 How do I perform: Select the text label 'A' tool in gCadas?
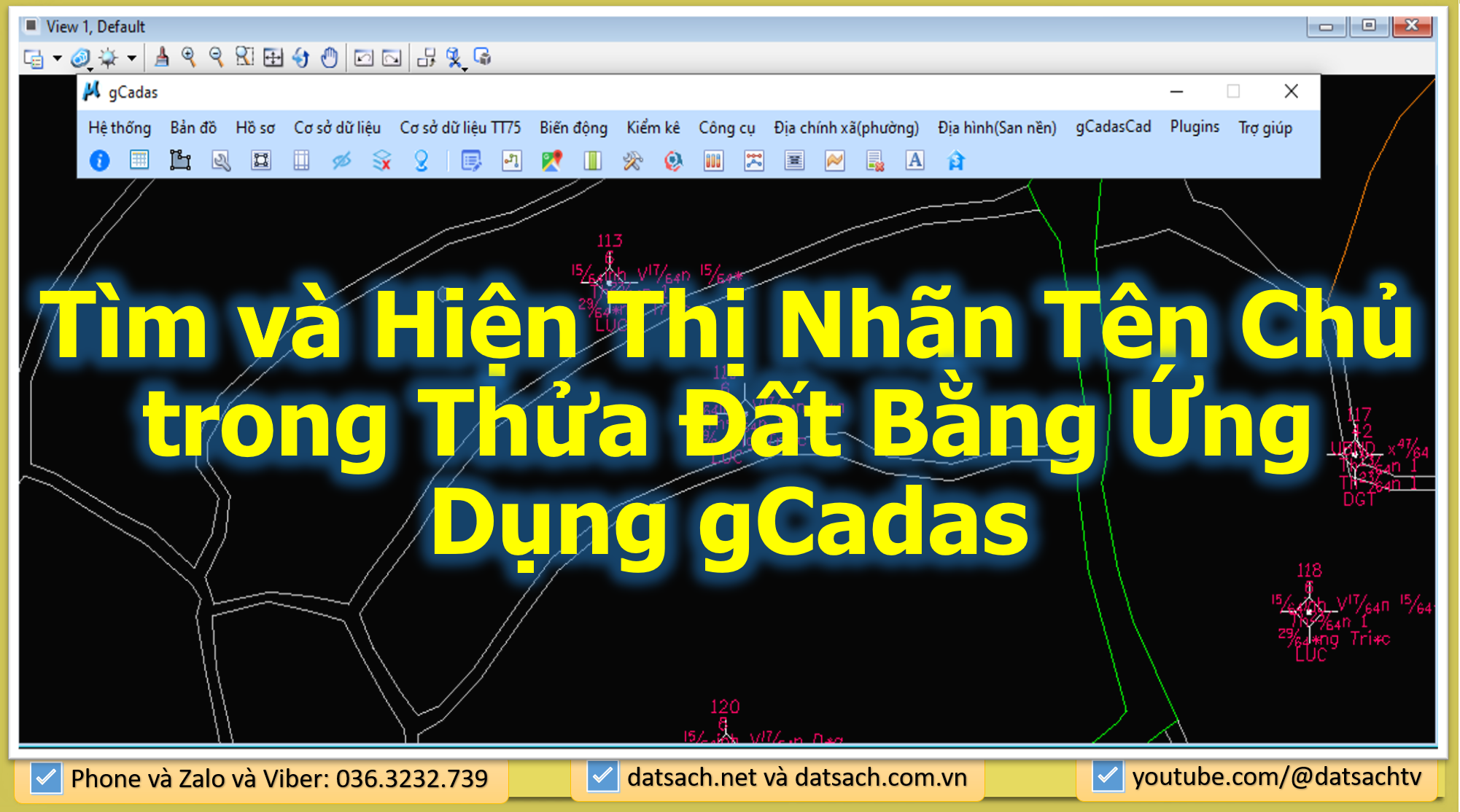click(x=915, y=161)
